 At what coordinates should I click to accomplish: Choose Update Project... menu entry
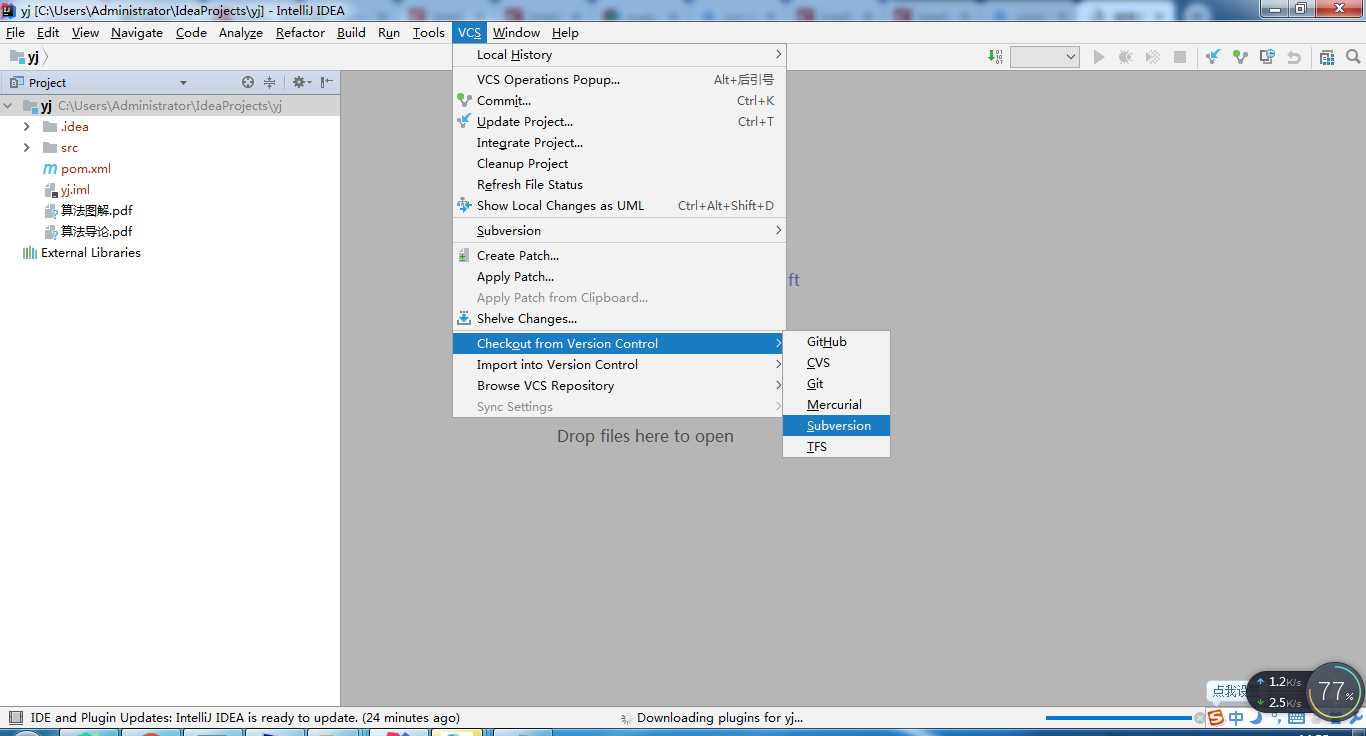pos(619,122)
